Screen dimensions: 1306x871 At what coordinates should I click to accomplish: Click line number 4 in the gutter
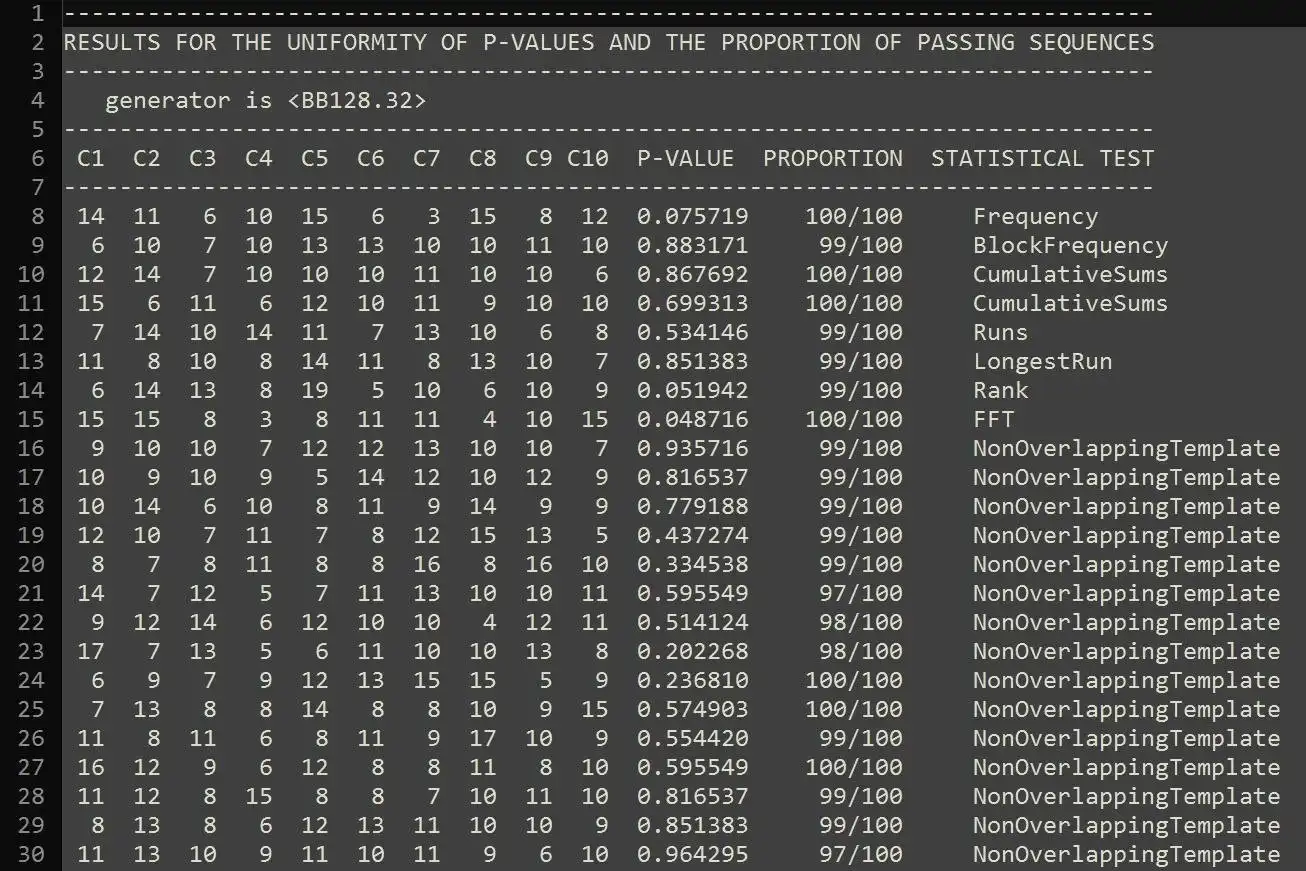[x=38, y=100]
